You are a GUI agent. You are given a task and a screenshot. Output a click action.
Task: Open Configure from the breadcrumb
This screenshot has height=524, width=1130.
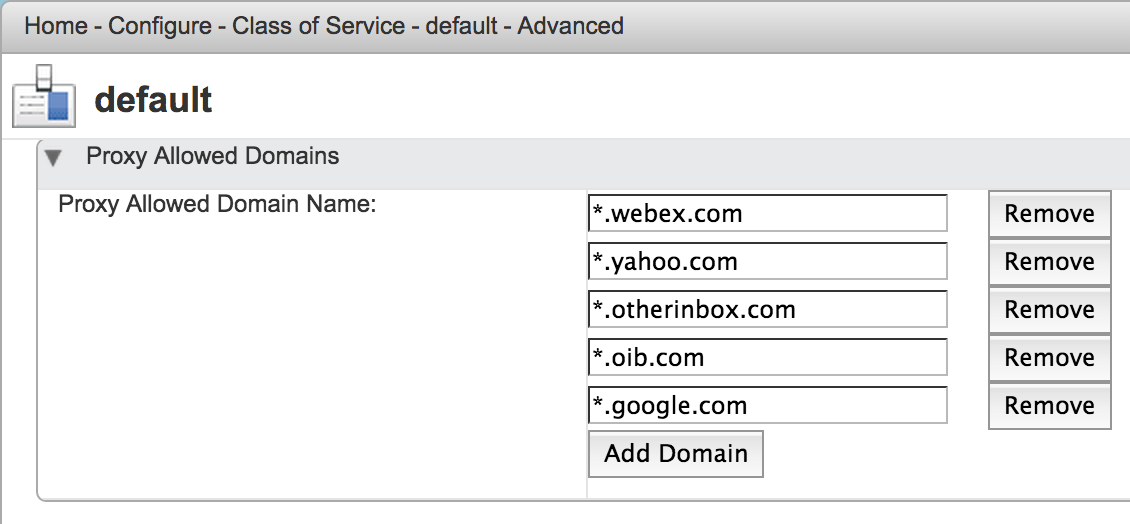tap(160, 26)
